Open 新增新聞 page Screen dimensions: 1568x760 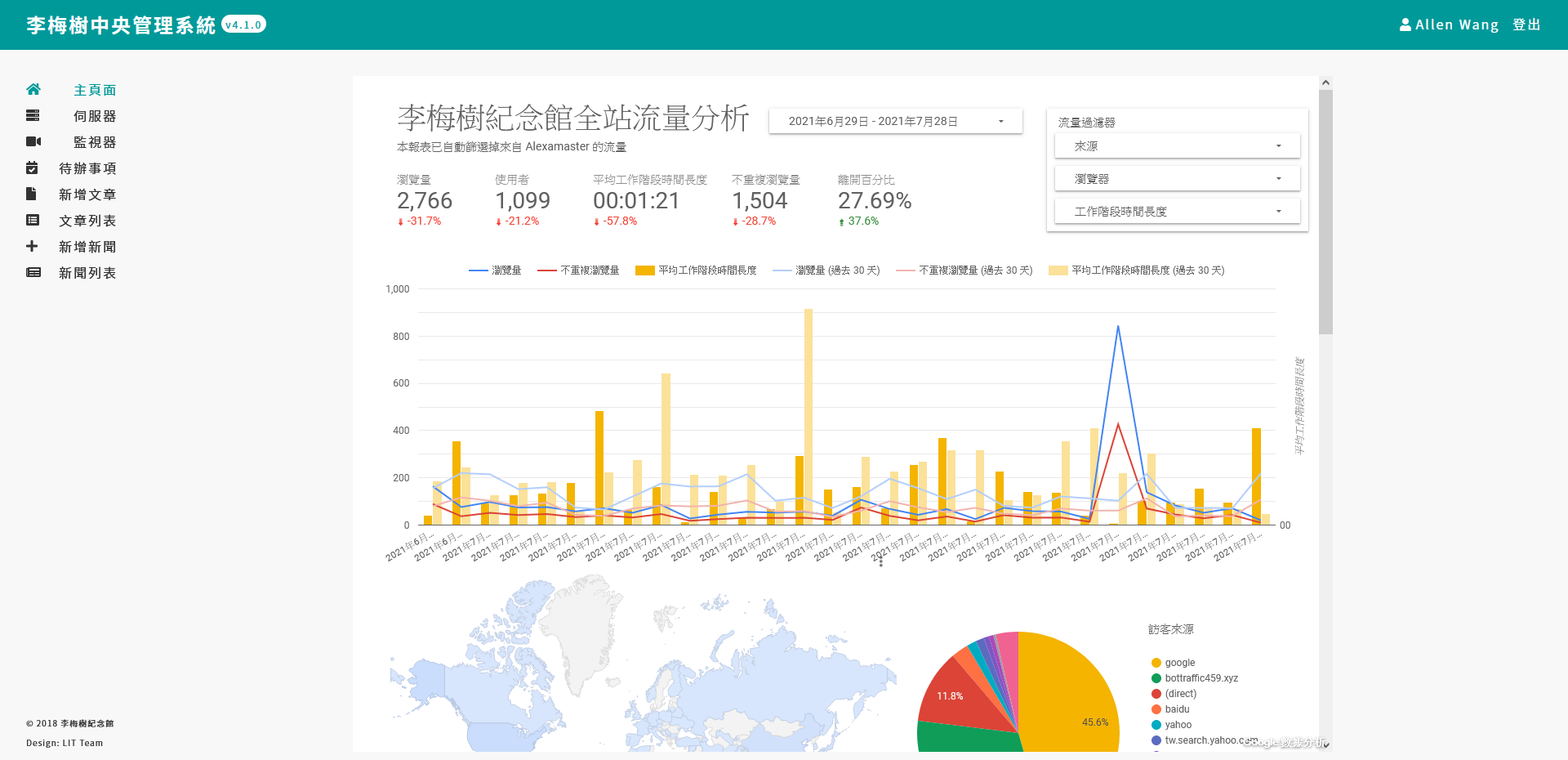pos(87,247)
